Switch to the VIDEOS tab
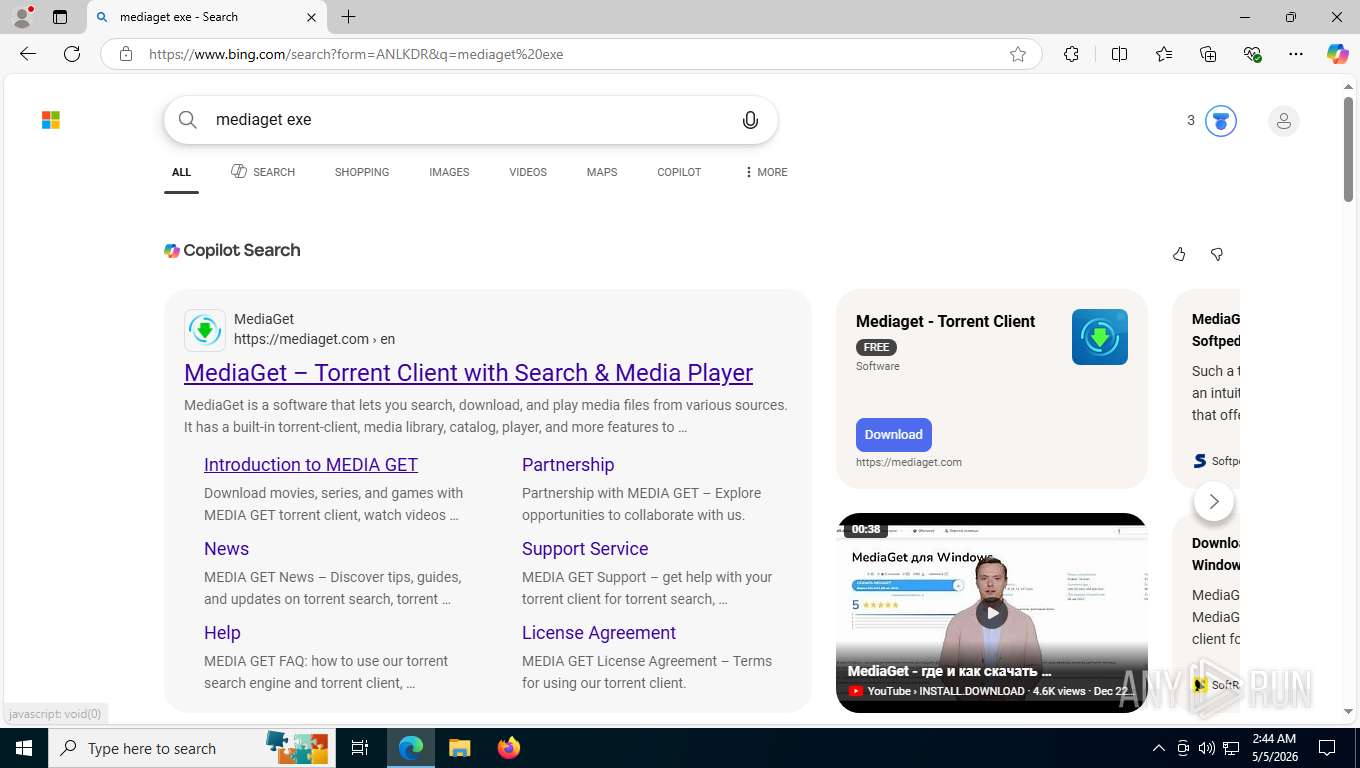The image size is (1360, 768). pos(528,172)
